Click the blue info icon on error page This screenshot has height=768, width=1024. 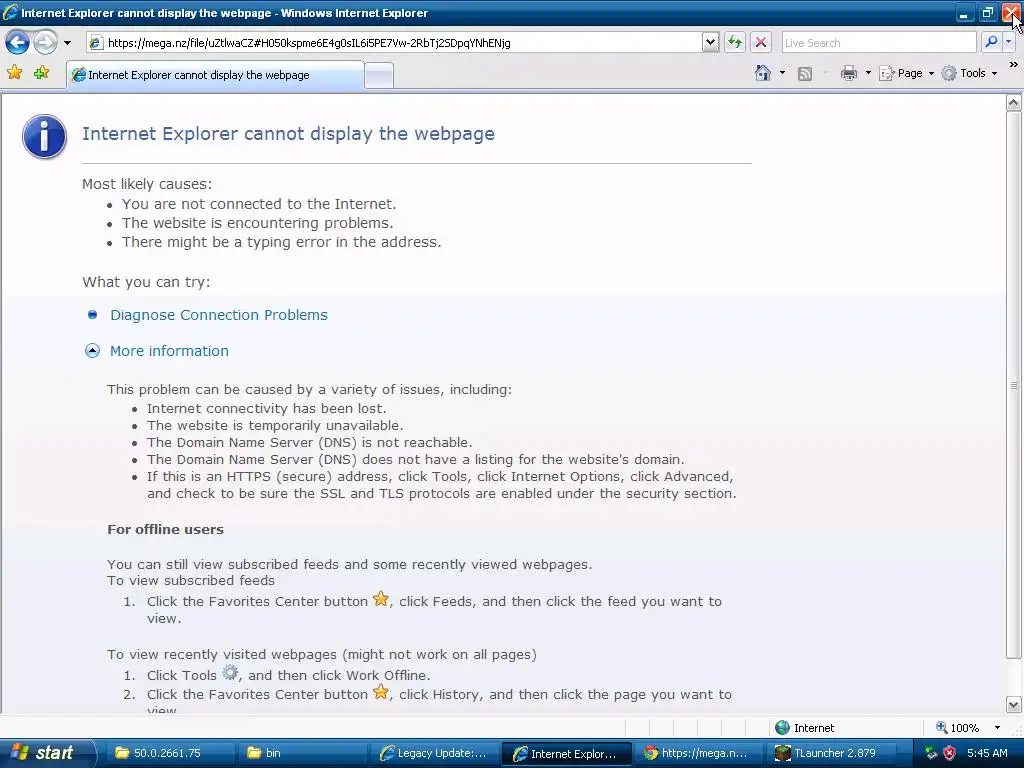click(x=44, y=136)
